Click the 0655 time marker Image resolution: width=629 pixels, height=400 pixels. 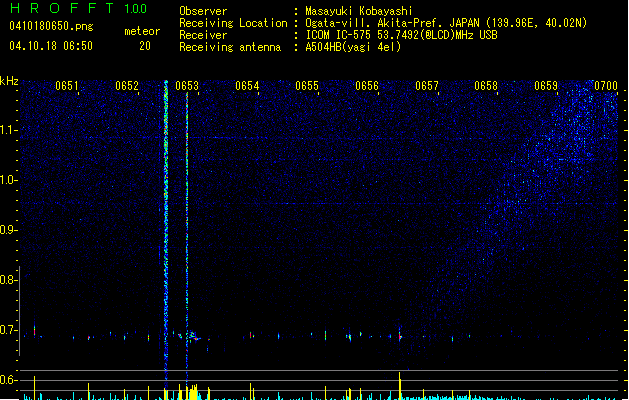pyautogui.click(x=307, y=86)
